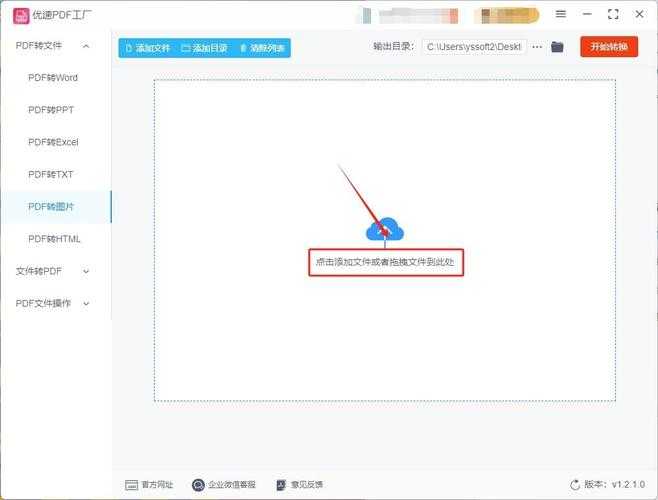Select PDF转PPT

click(51, 110)
